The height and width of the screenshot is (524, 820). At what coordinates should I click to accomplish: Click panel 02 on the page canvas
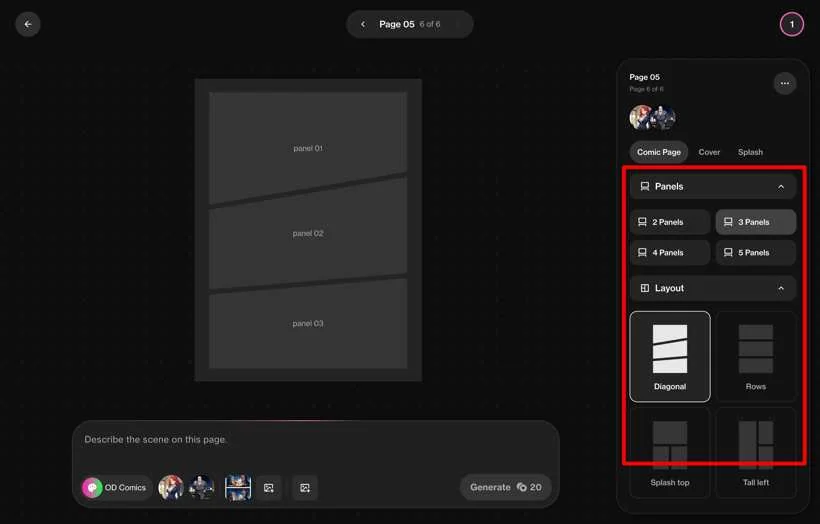pos(308,233)
